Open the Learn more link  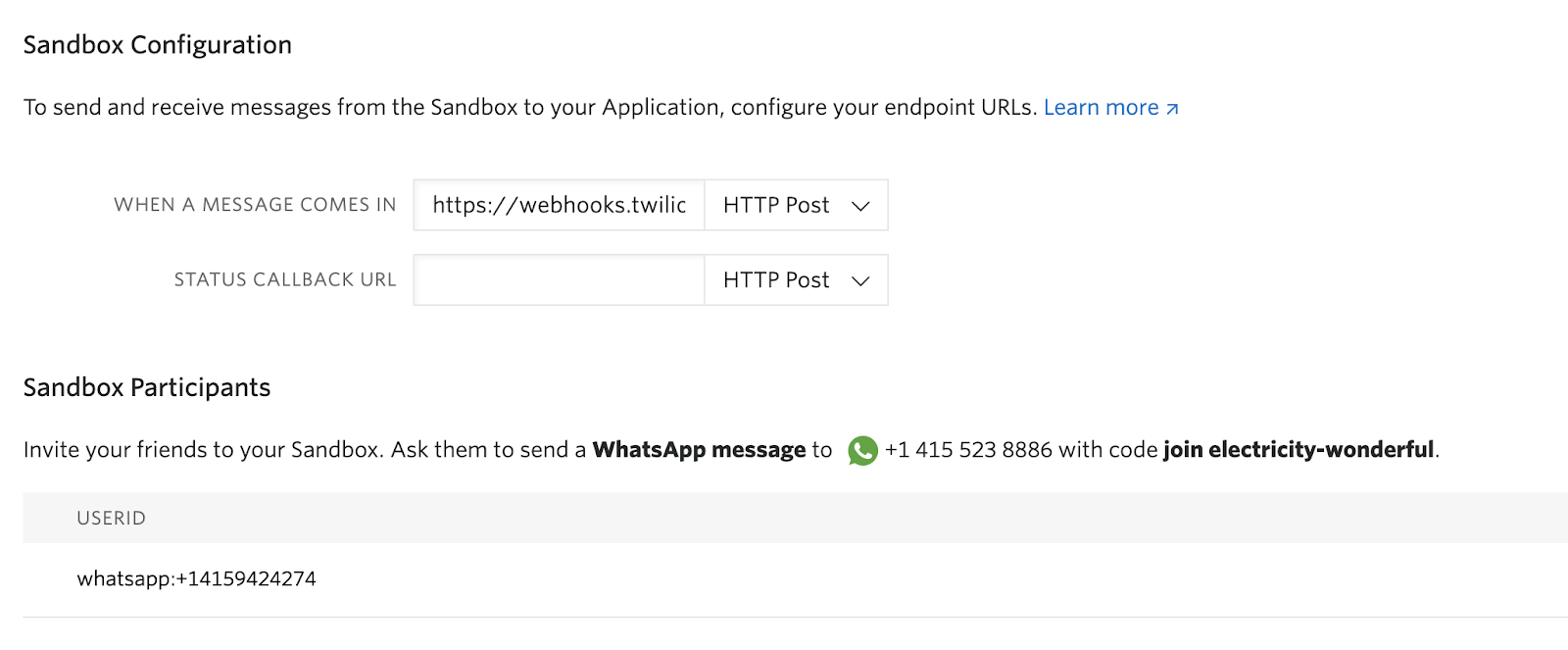pos(1110,108)
